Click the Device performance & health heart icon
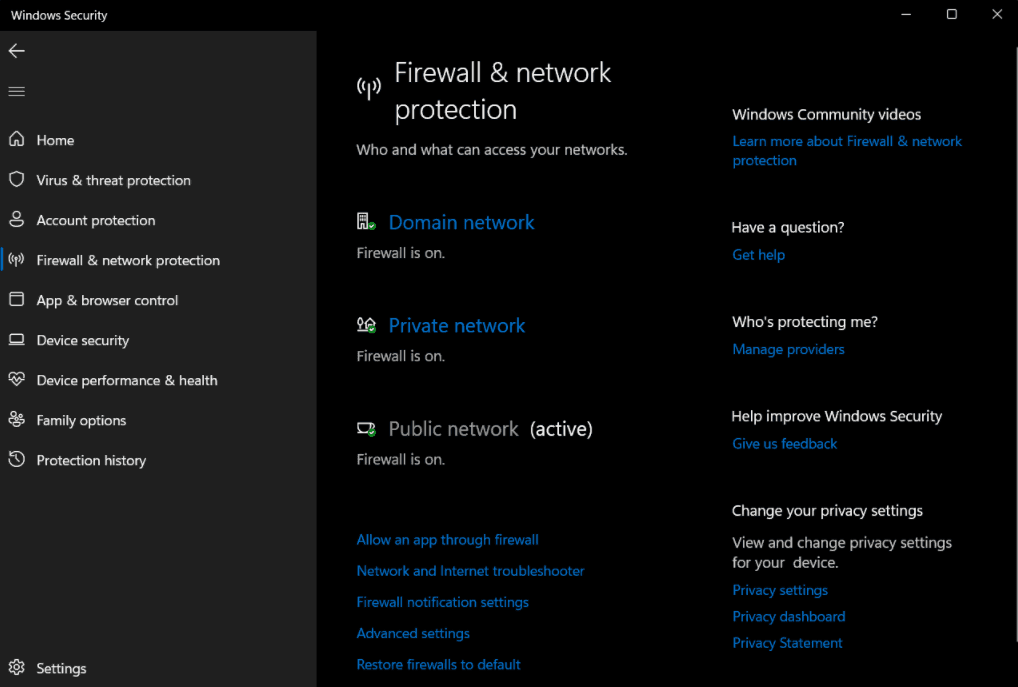The width and height of the screenshot is (1018, 687). (17, 379)
